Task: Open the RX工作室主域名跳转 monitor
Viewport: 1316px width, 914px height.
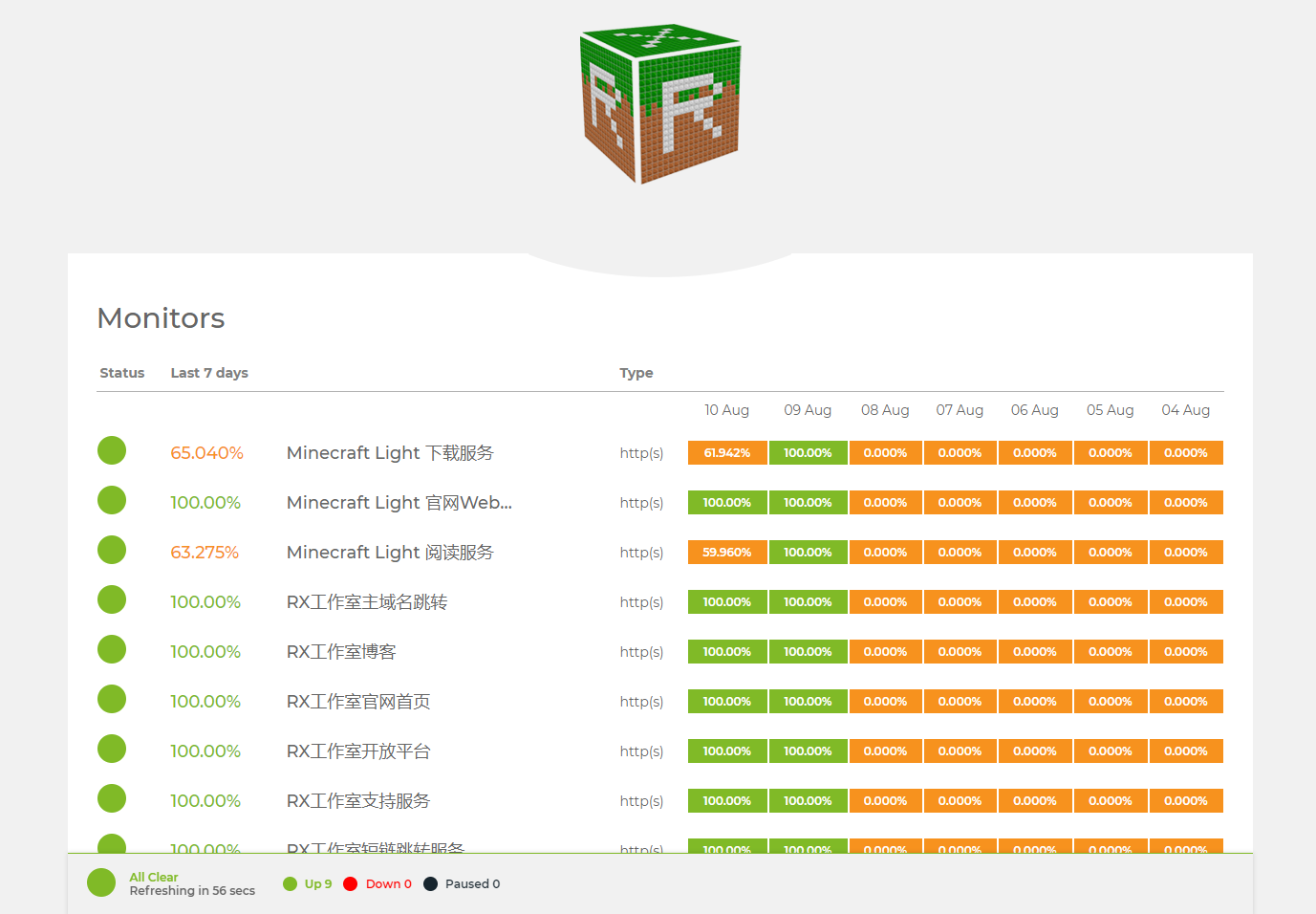Action: point(367,602)
